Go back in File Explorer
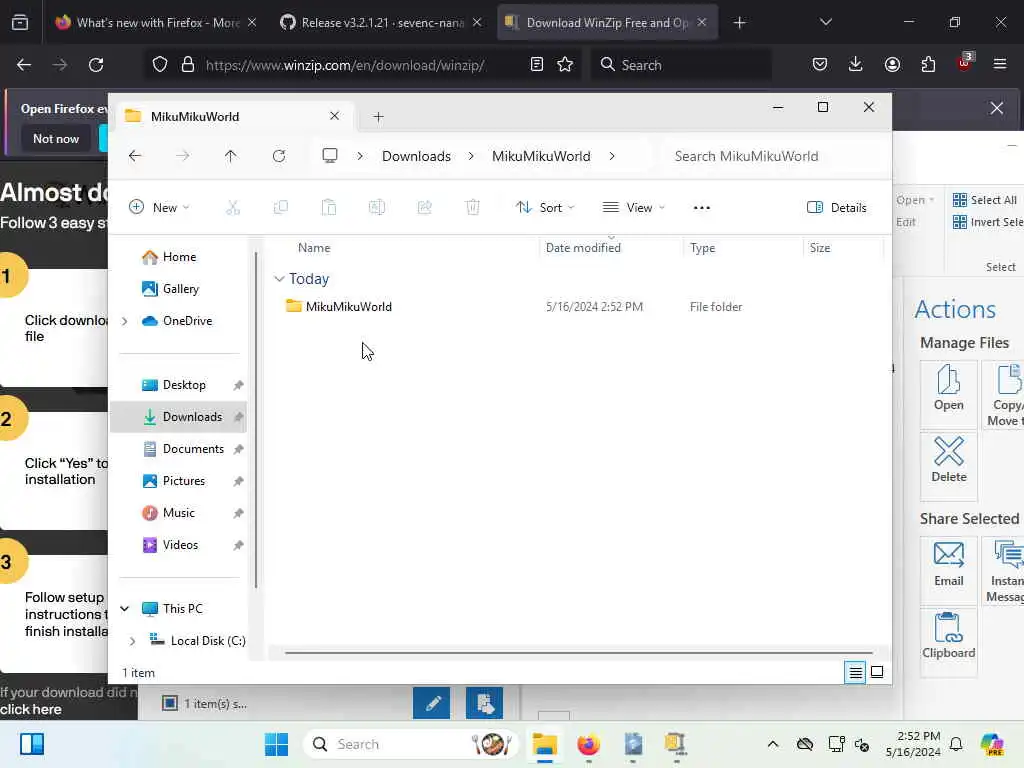The width and height of the screenshot is (1024, 768). (x=135, y=156)
